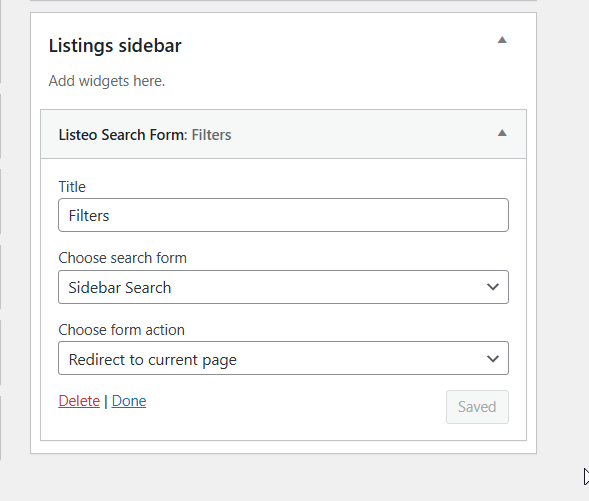Click the Saved button

click(477, 407)
